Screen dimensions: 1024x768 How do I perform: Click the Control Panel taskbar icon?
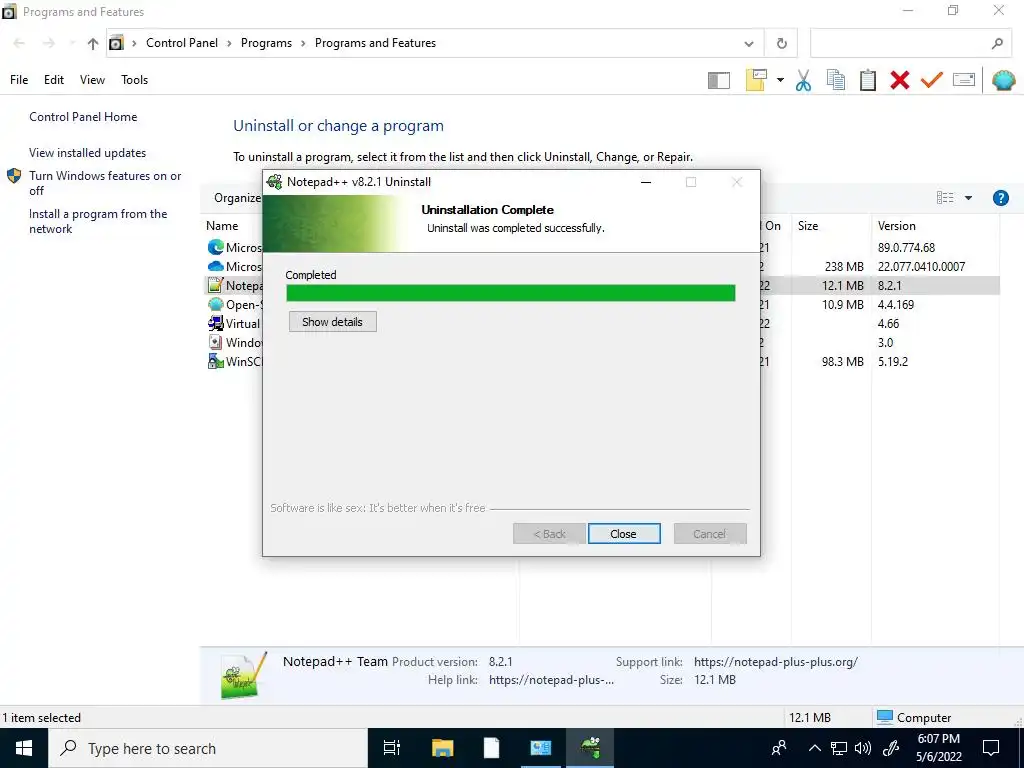click(541, 748)
